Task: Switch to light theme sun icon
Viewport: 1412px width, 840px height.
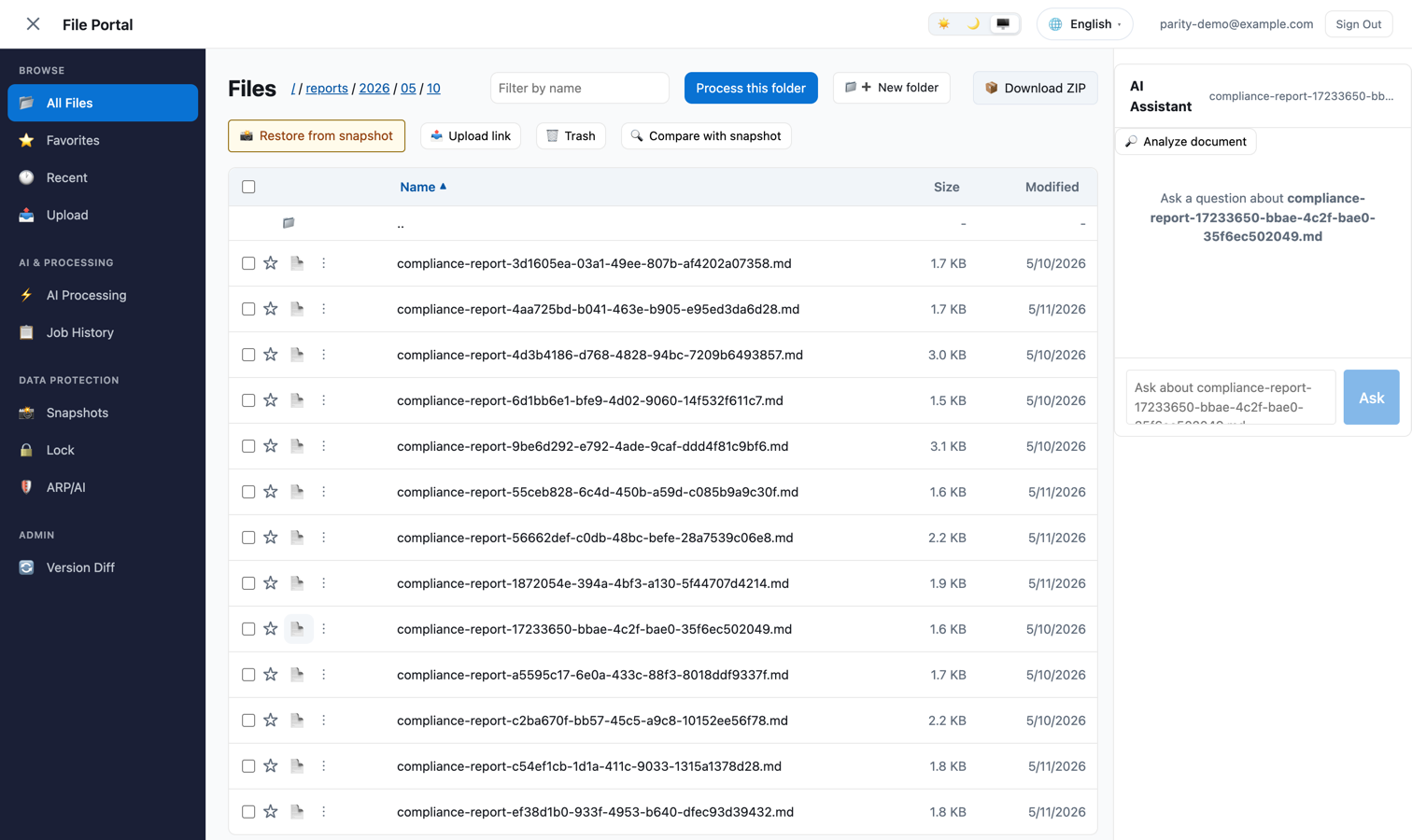Action: pos(944,24)
